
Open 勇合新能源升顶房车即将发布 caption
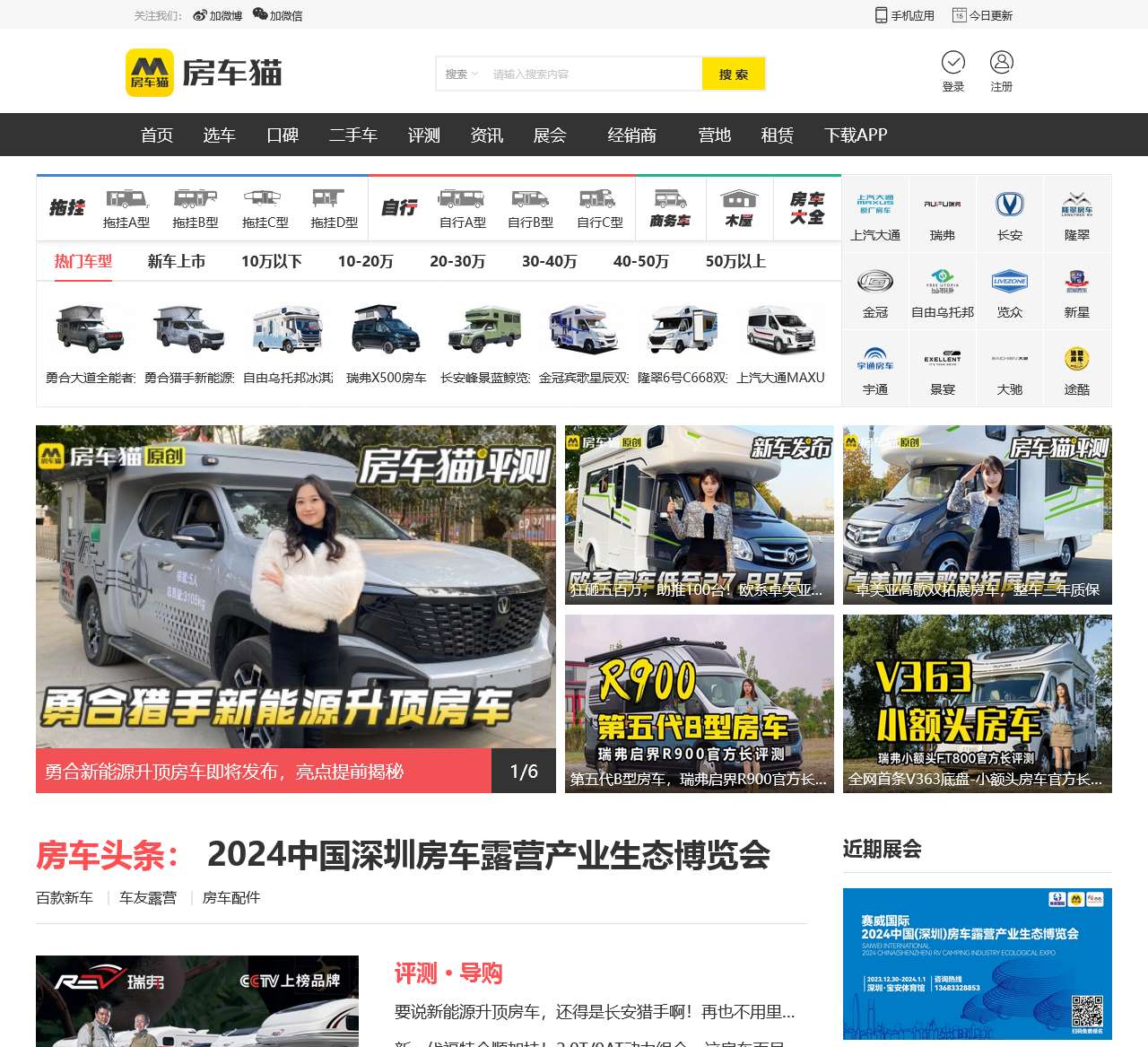coord(224,772)
